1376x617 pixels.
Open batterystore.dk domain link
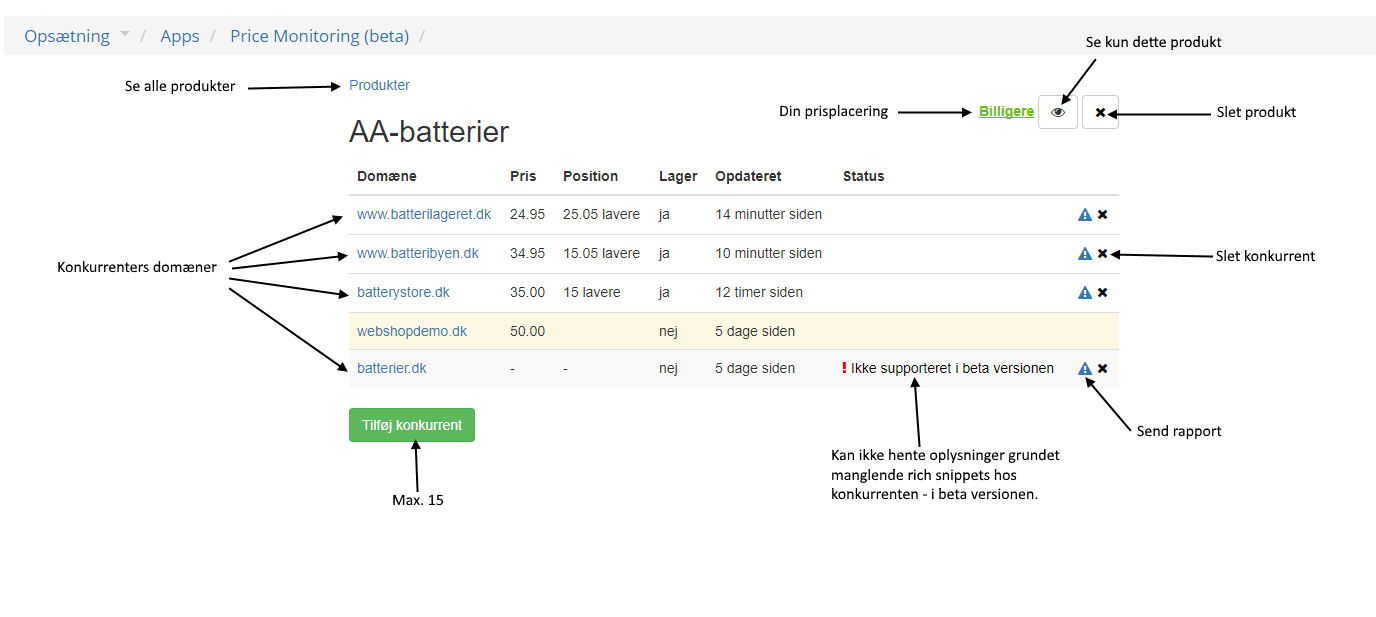pyautogui.click(x=403, y=292)
